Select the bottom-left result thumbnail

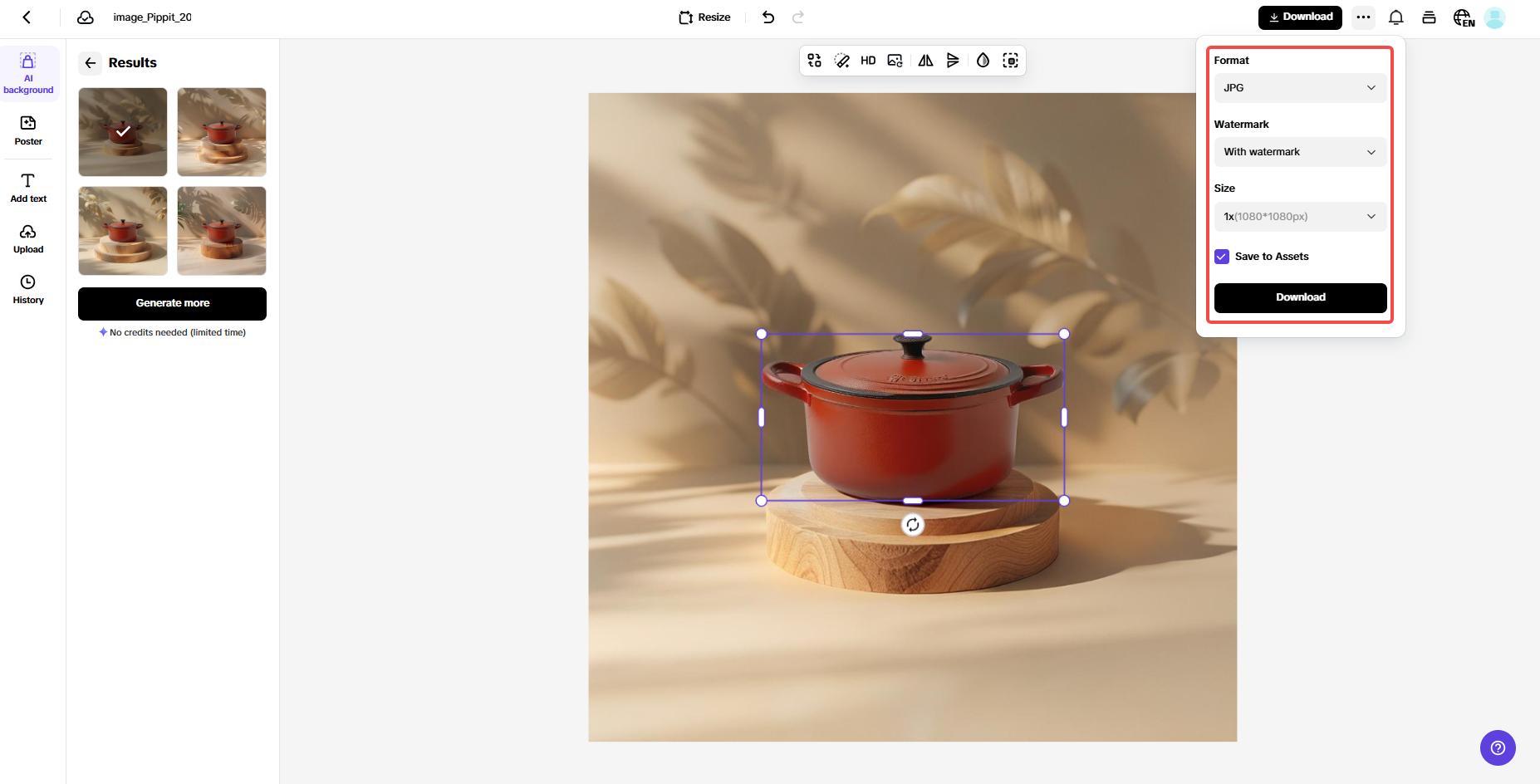(123, 231)
